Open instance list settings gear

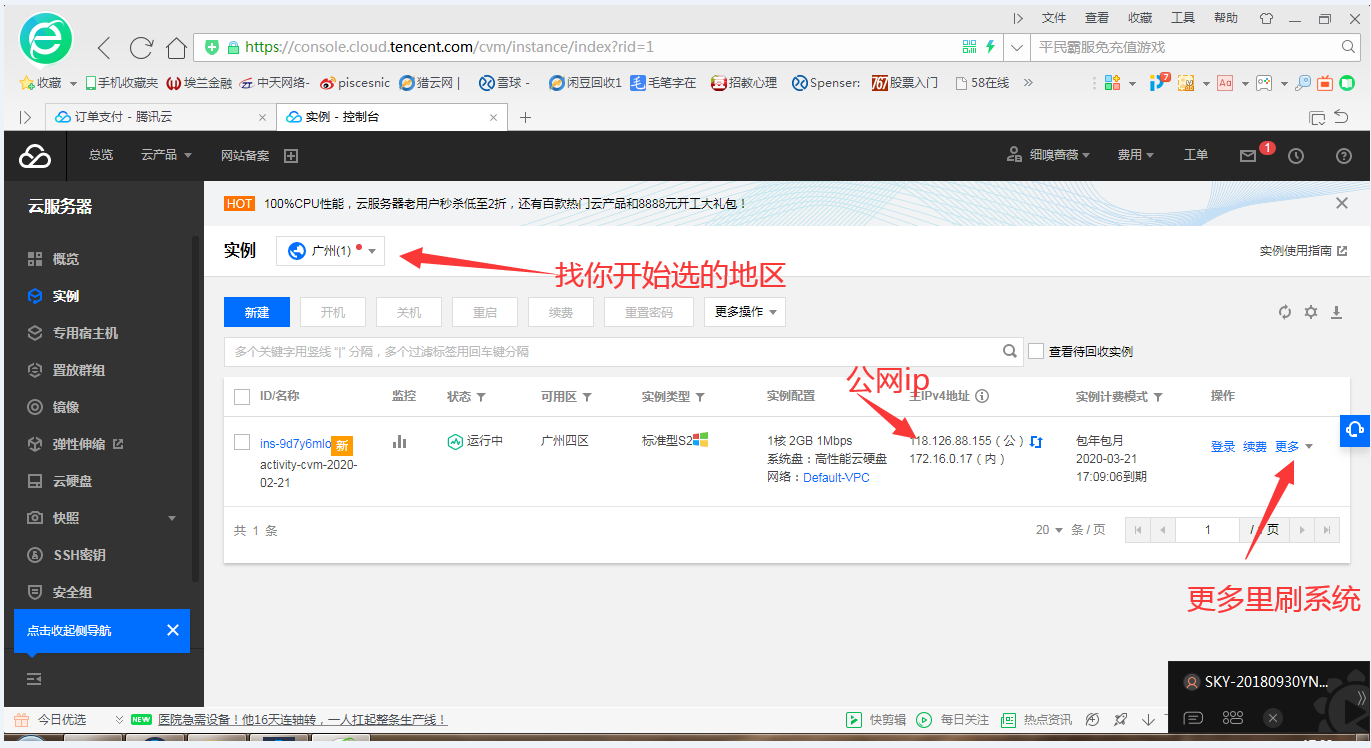[x=1311, y=312]
